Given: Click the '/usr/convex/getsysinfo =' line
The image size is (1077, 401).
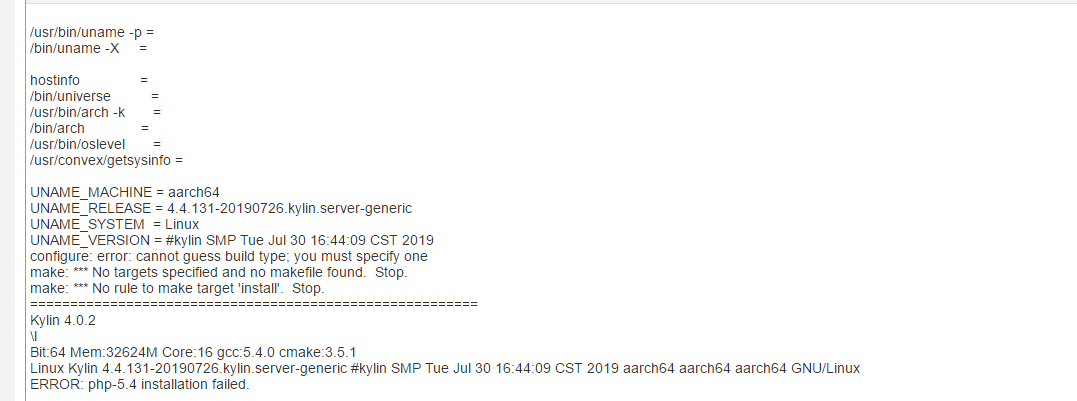Looking at the screenshot, I should [107, 160].
